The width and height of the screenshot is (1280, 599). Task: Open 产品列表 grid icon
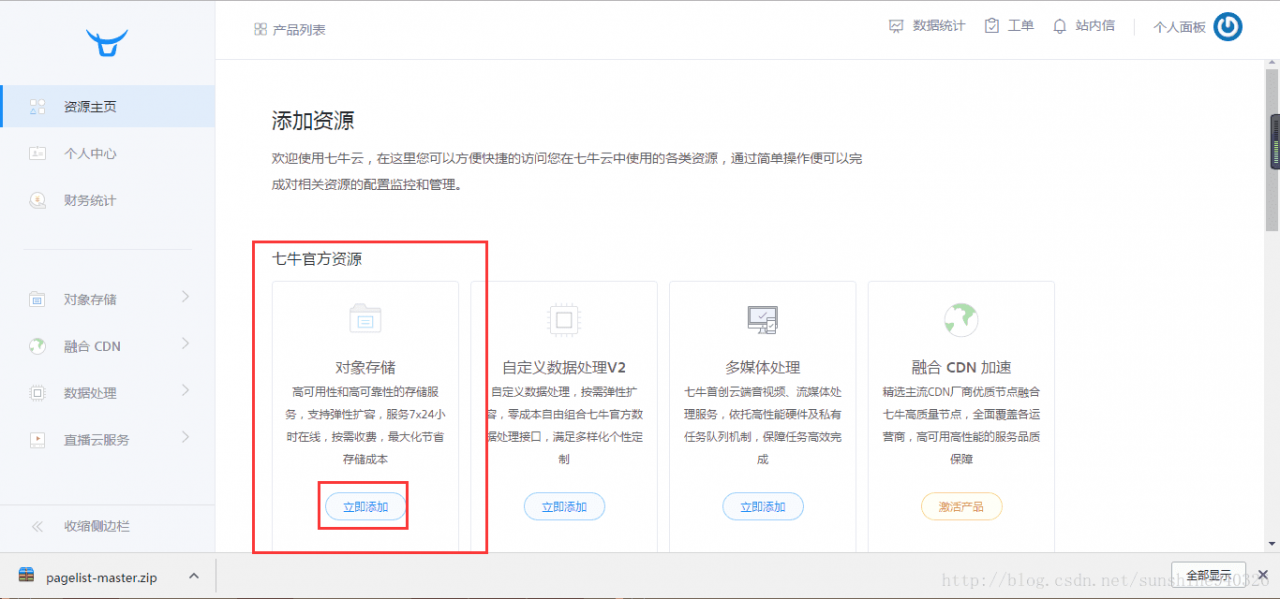tap(260, 30)
